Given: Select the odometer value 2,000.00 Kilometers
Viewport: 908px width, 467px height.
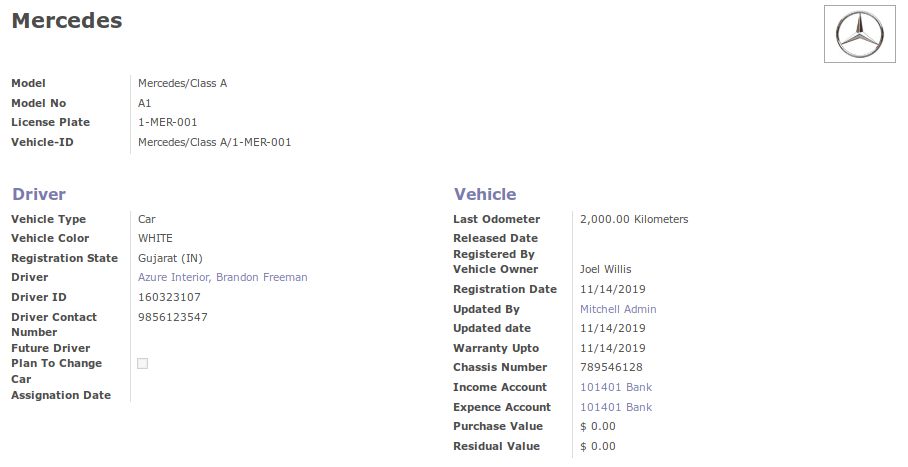Looking at the screenshot, I should 634,219.
